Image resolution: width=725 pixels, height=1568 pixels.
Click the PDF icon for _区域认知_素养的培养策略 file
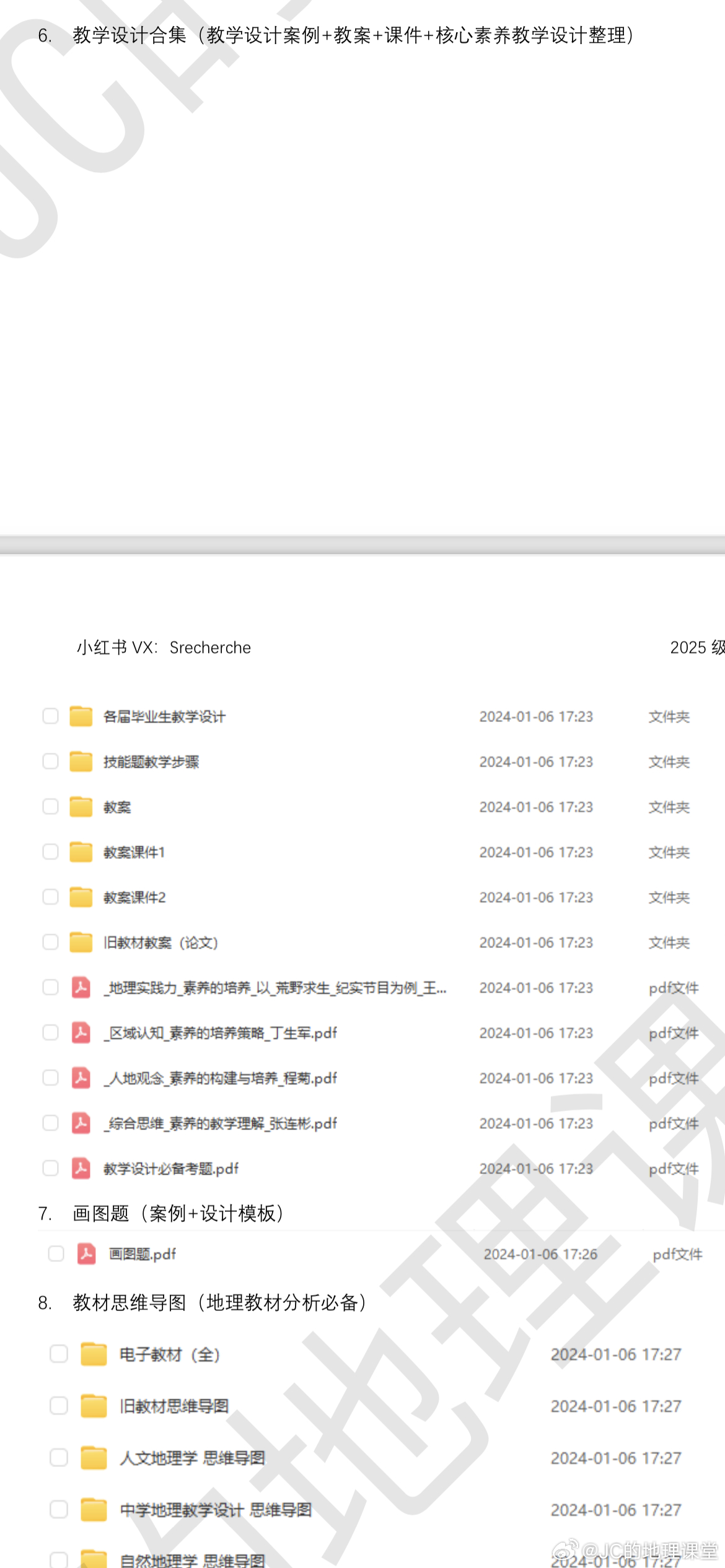click(81, 1032)
